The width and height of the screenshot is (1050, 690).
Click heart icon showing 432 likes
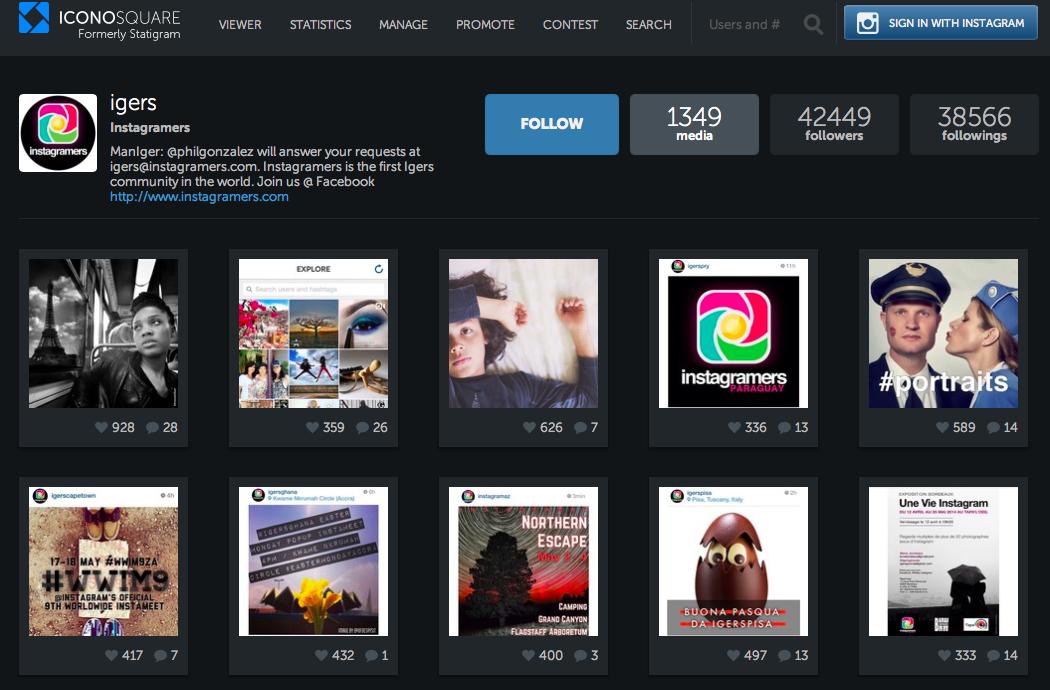(321, 655)
